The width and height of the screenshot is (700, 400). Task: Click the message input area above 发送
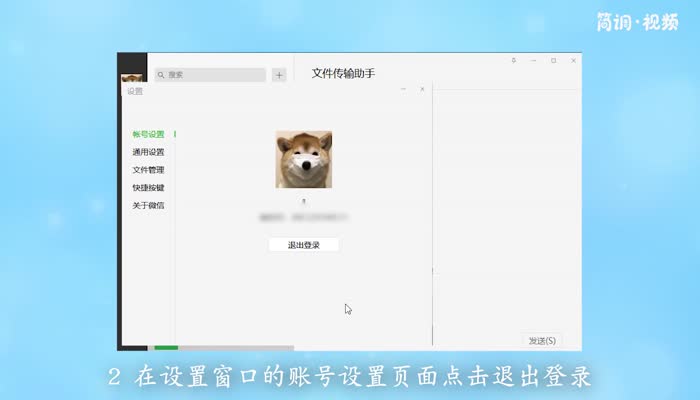point(505,300)
